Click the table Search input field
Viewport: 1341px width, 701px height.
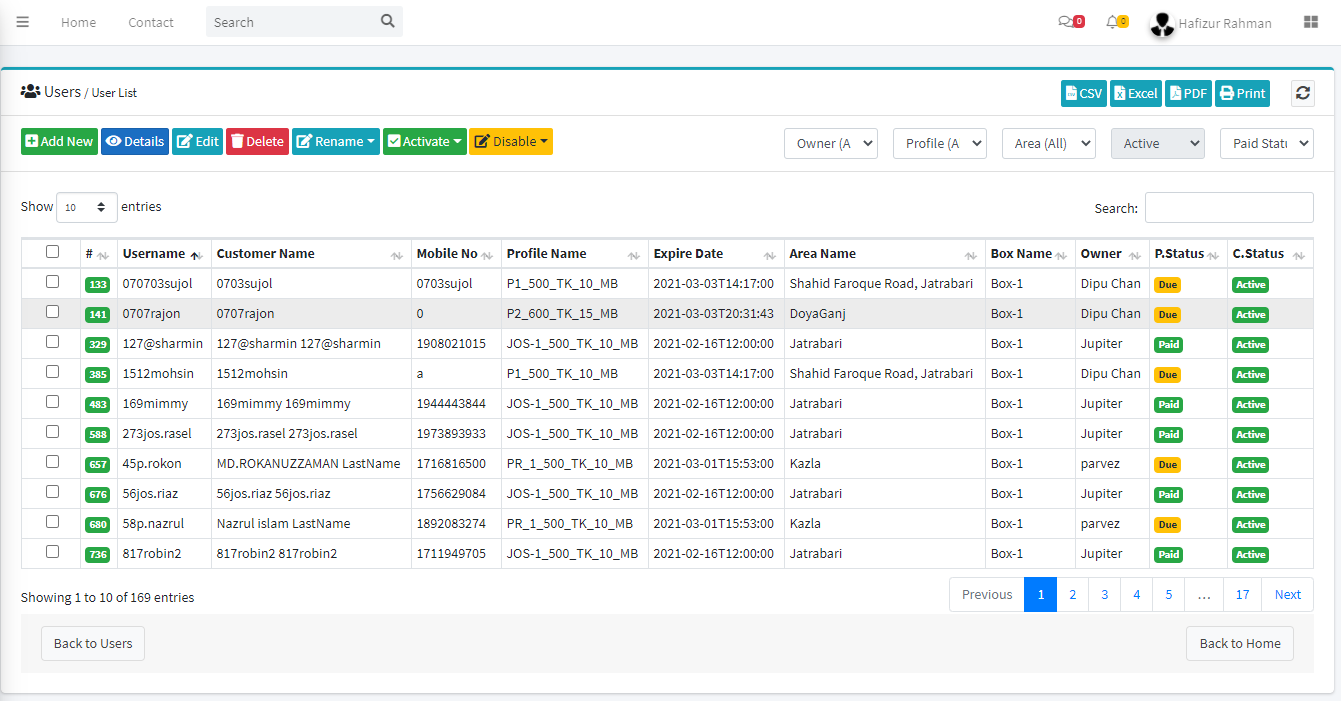pyautogui.click(x=1228, y=208)
